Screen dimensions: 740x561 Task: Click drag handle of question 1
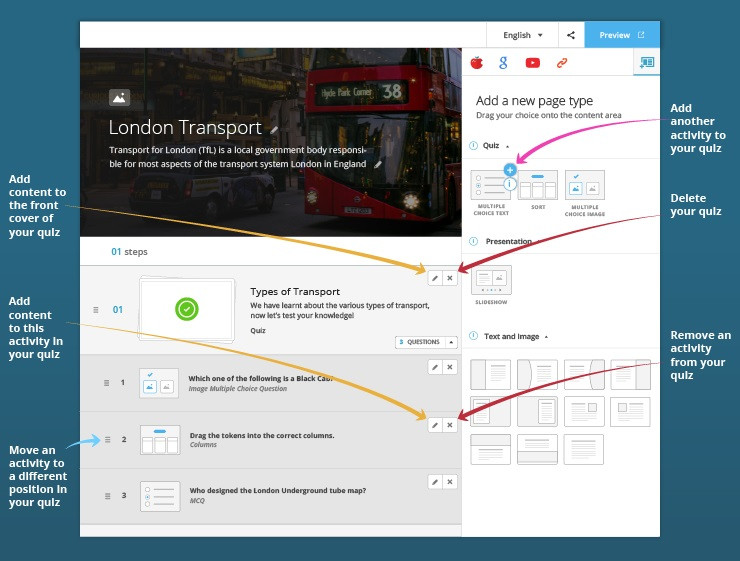[107, 383]
